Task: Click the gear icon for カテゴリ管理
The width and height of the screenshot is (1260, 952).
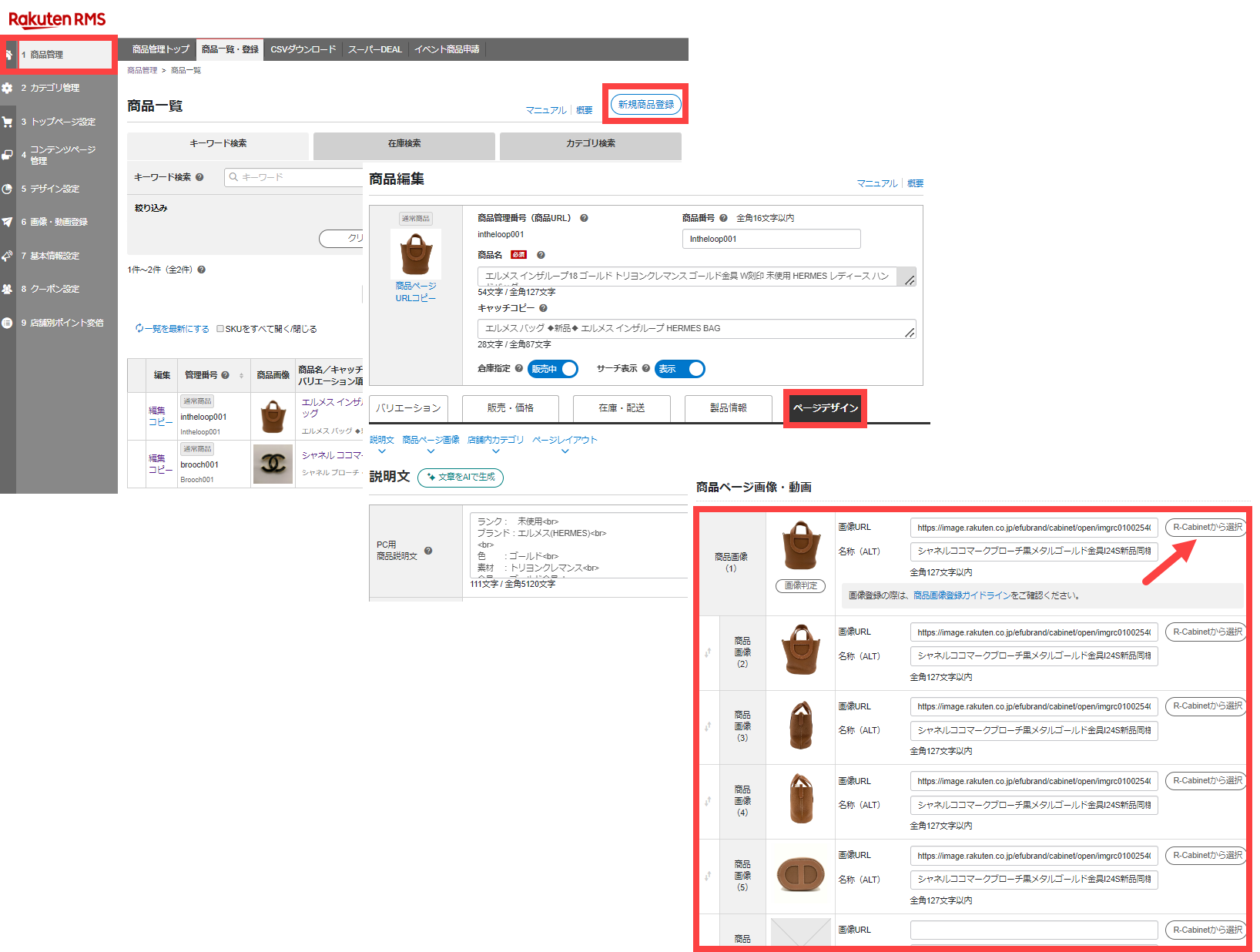Action: click(7, 88)
